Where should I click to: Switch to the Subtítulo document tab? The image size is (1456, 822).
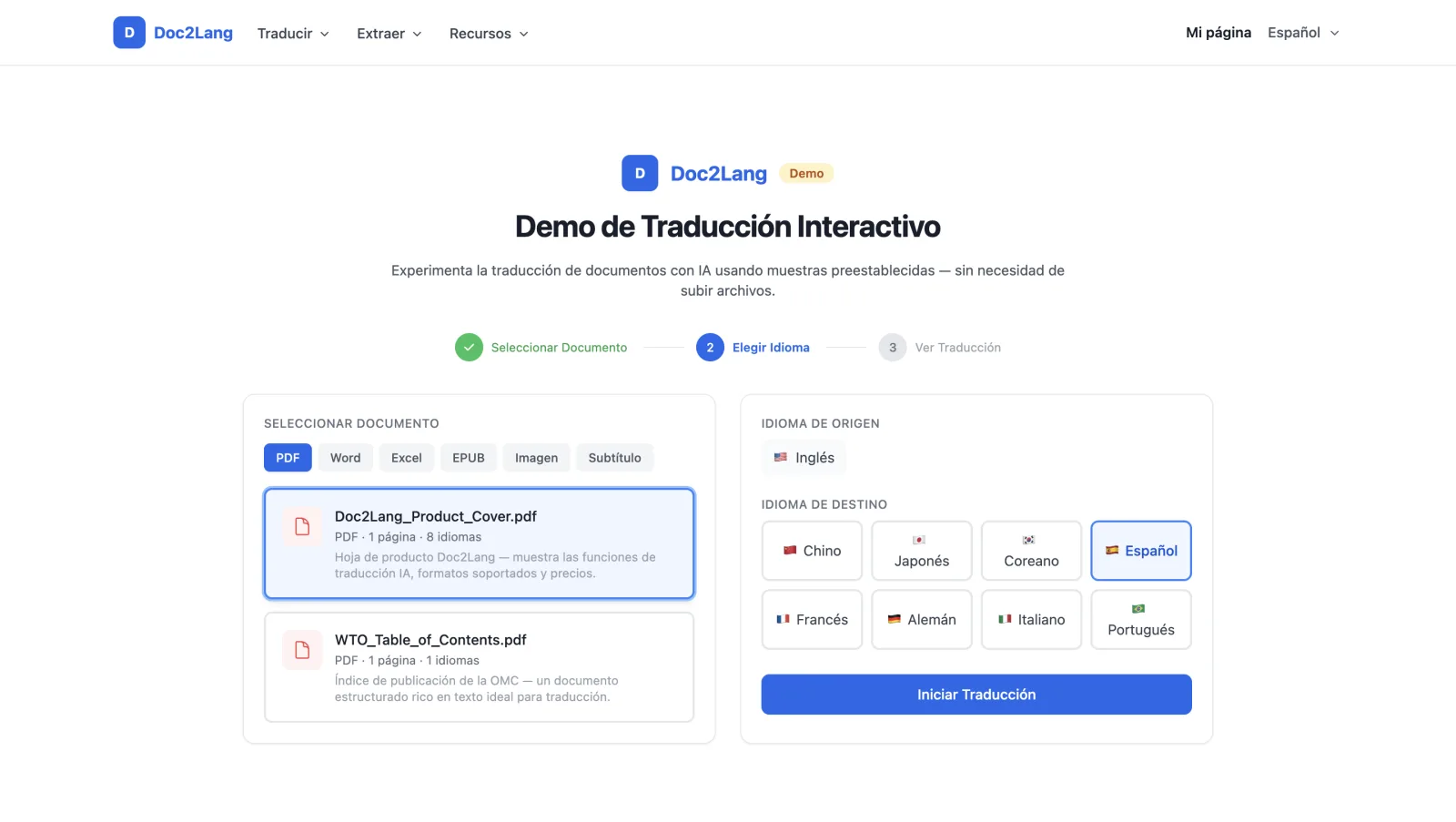[x=615, y=458]
